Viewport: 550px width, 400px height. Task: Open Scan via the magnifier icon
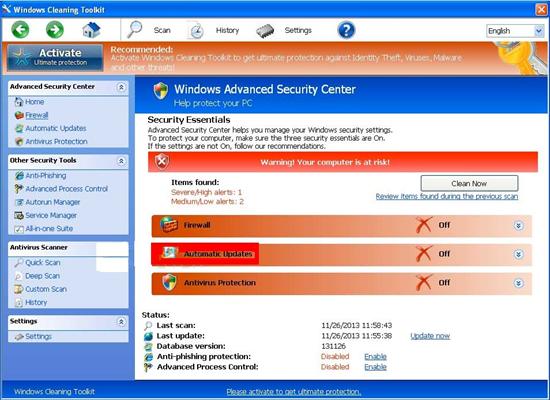[x=135, y=30]
